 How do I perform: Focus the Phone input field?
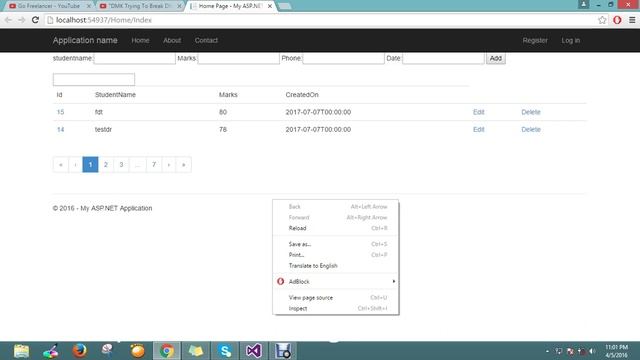click(343, 58)
